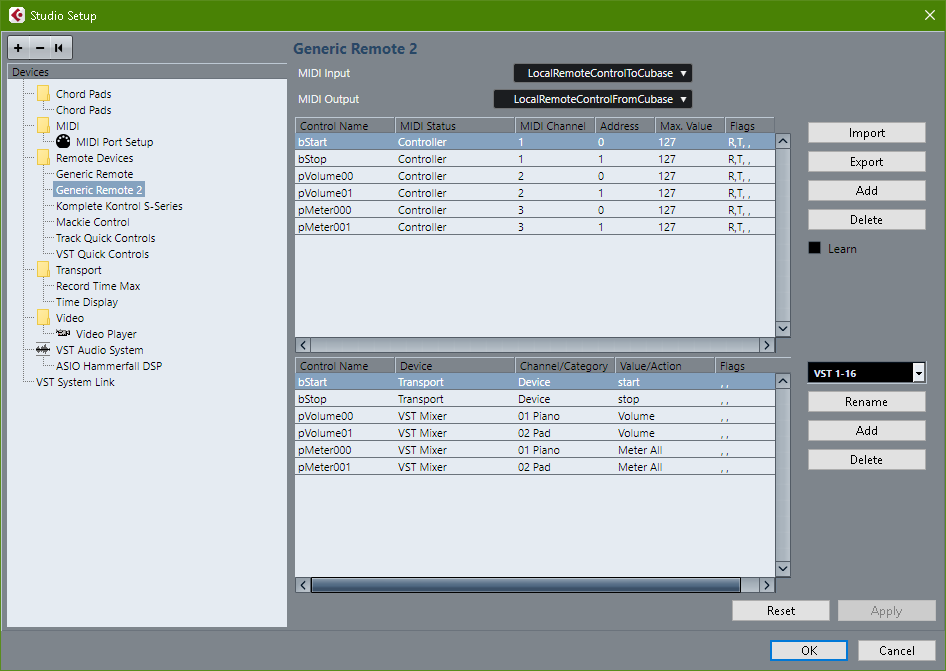Open the MIDI Input port dropdown
The height and width of the screenshot is (671, 946).
(x=603, y=73)
